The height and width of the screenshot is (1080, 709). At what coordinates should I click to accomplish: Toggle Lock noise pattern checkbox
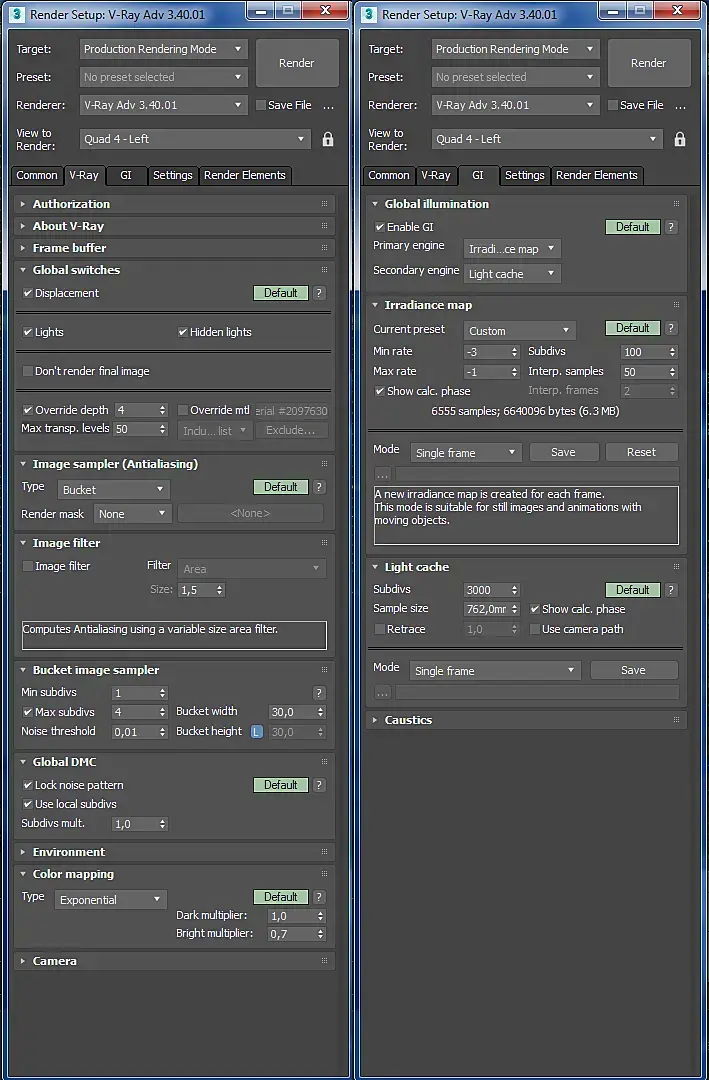point(28,785)
